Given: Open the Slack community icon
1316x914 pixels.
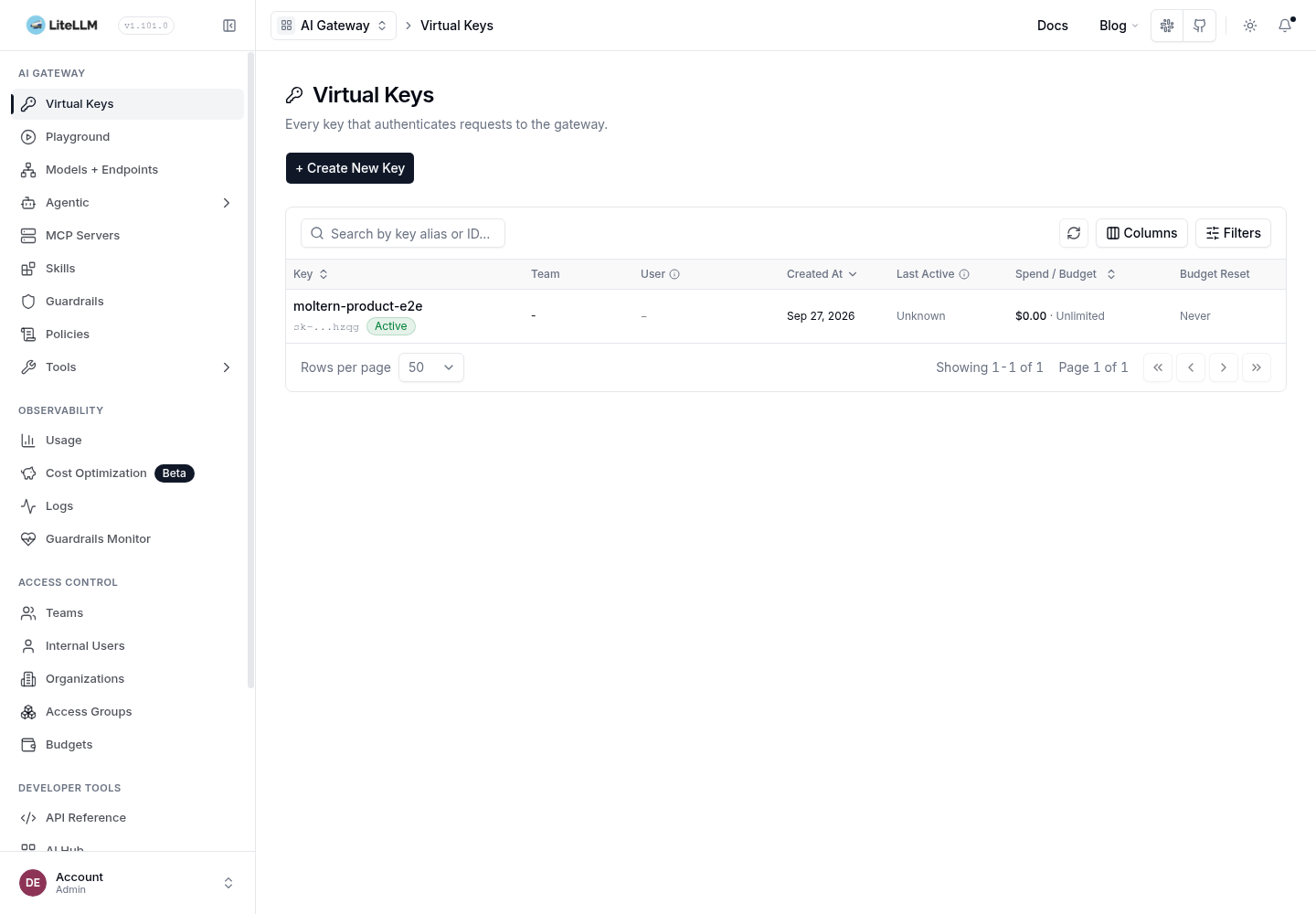Looking at the screenshot, I should tap(1167, 26).
